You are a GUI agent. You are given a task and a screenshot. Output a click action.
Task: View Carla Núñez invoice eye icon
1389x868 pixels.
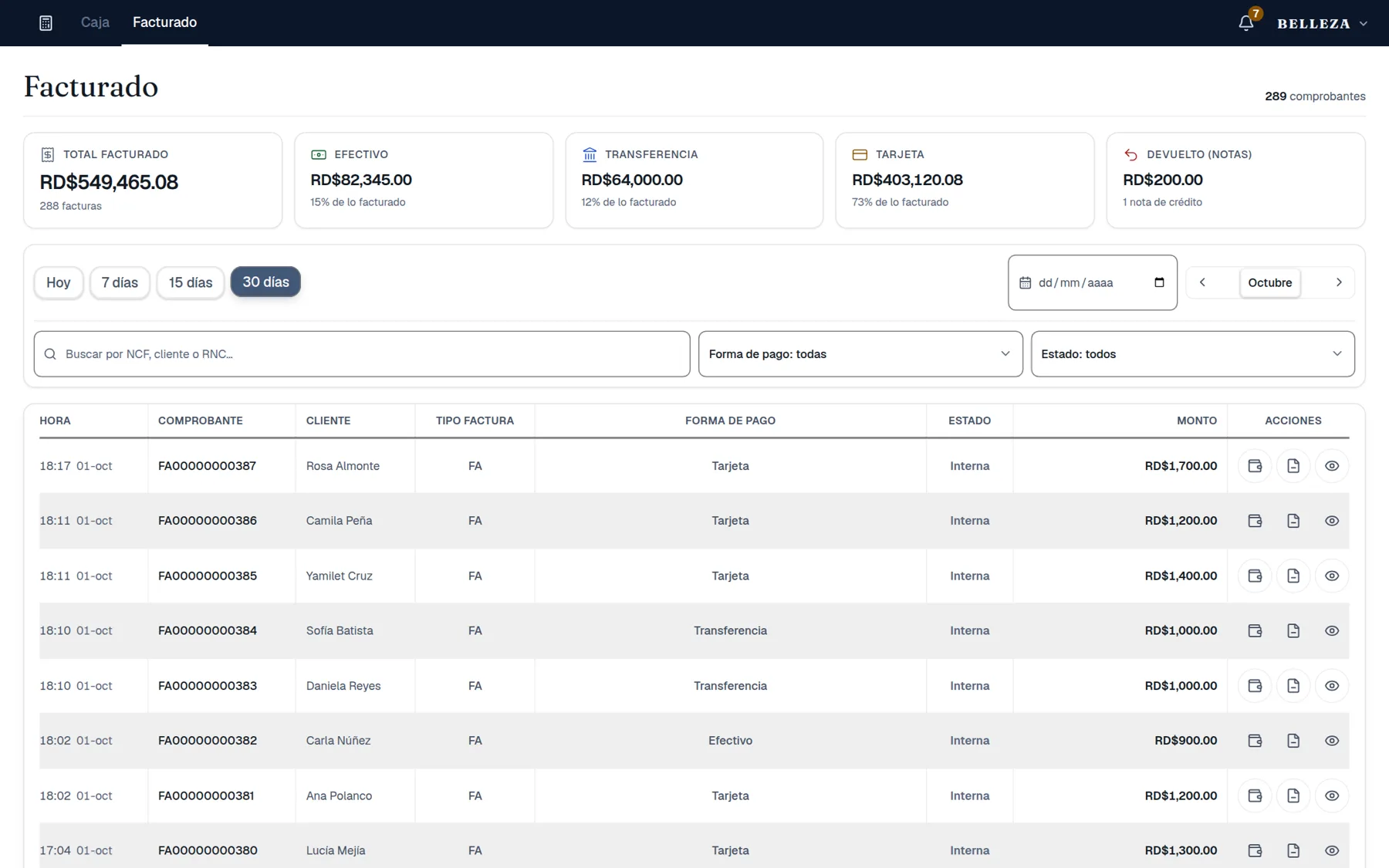1332,741
